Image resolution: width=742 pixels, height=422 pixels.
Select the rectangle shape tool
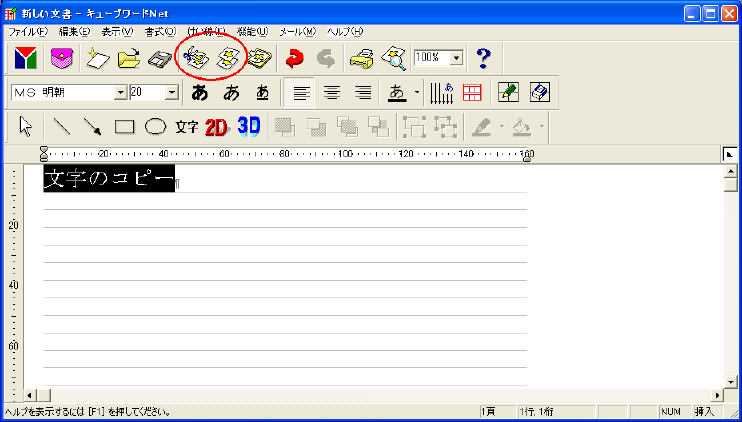(124, 127)
